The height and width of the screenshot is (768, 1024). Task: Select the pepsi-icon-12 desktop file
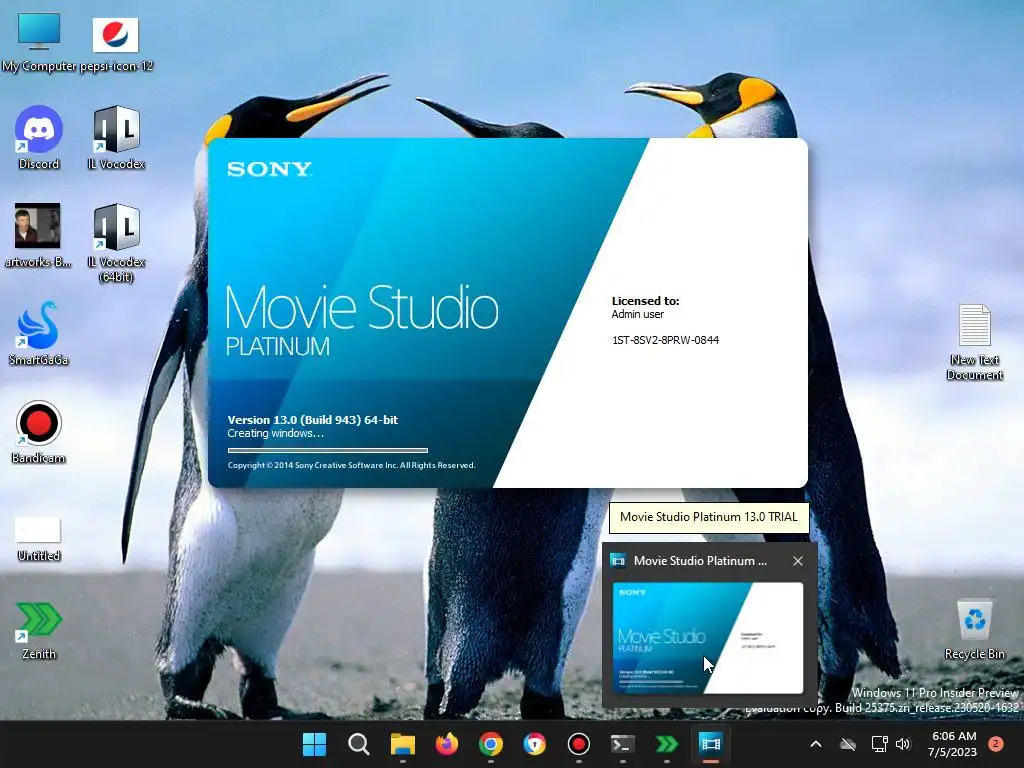116,42
